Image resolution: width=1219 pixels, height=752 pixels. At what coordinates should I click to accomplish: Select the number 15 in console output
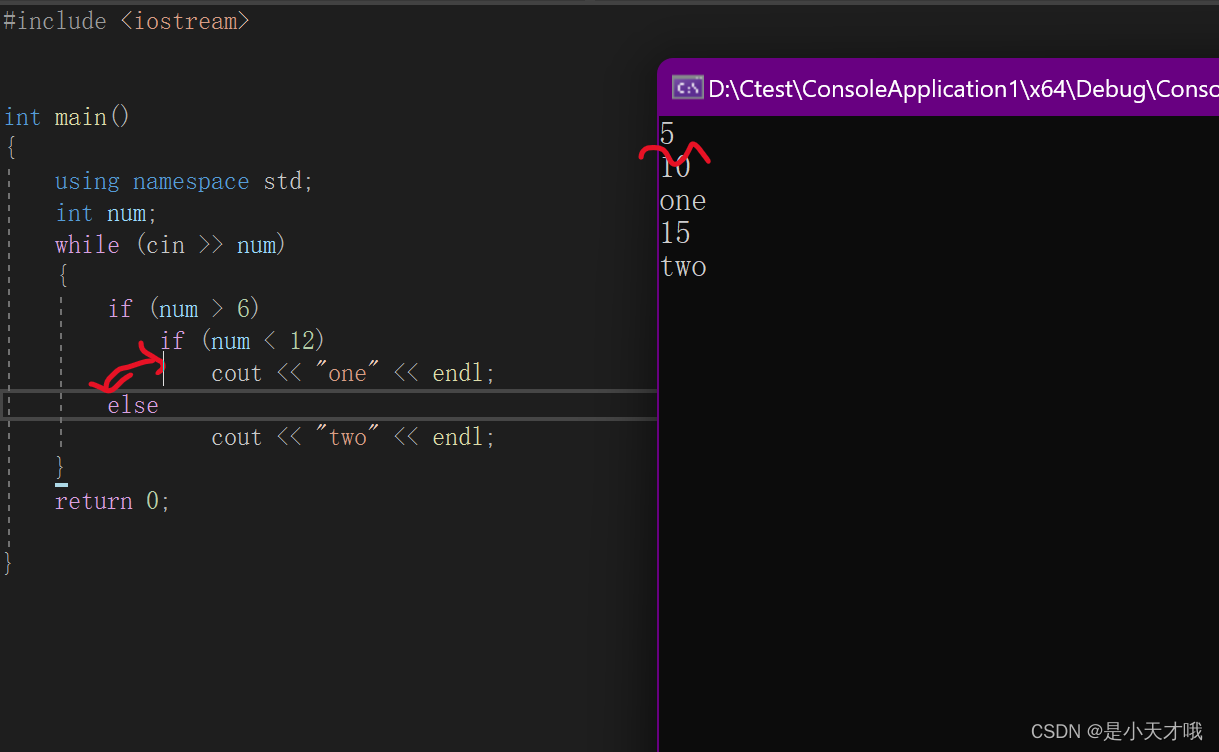pos(674,232)
